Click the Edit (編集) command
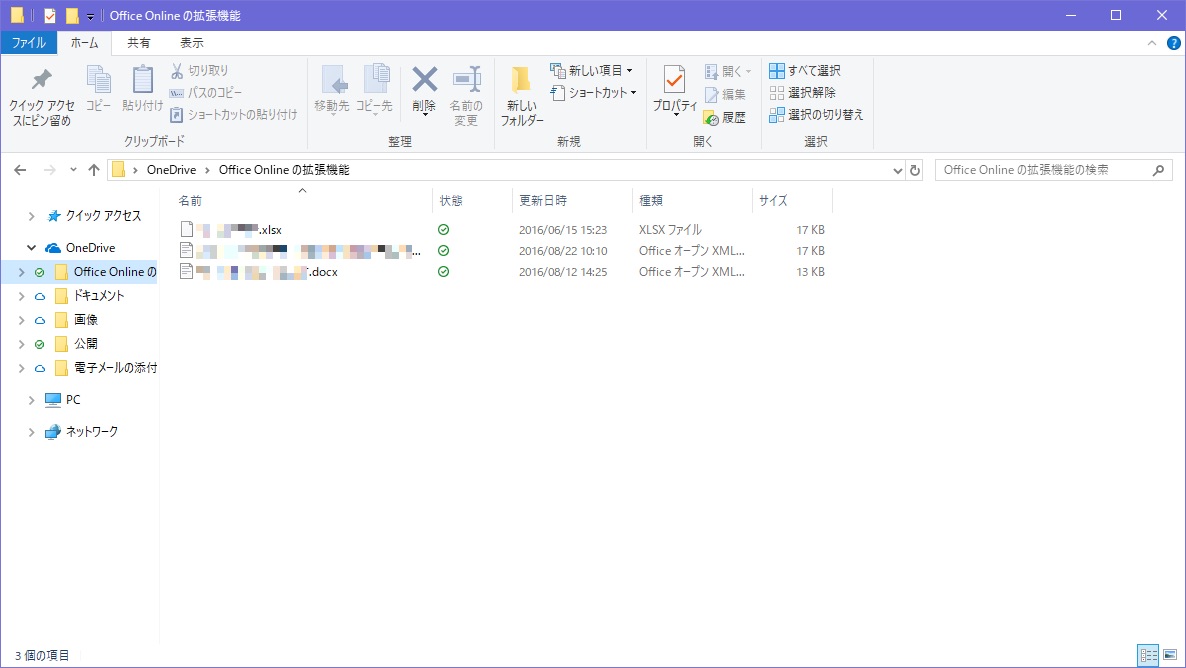 pos(725,95)
